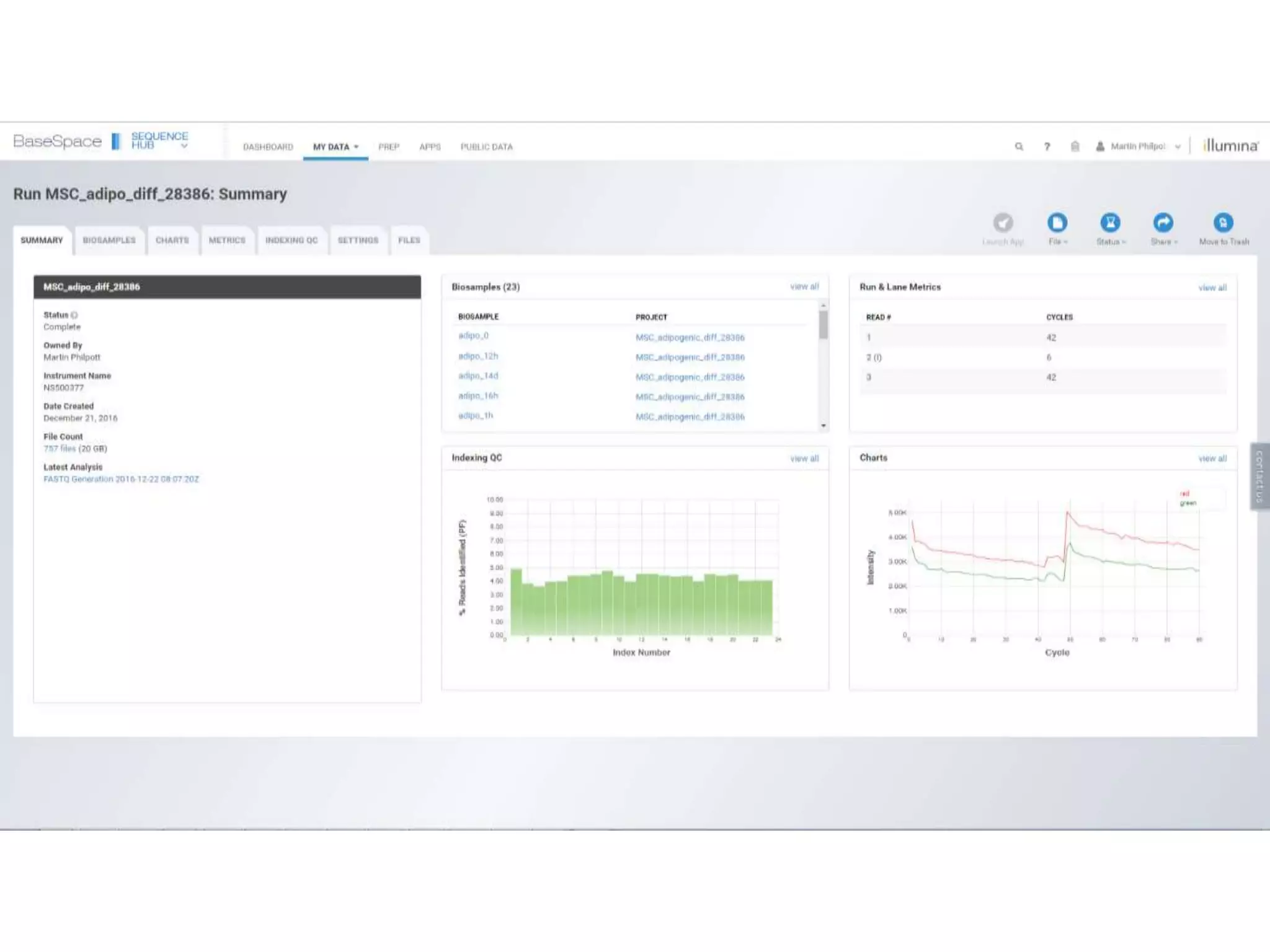This screenshot has width=1270, height=952.
Task: Open the Indexing QC tab
Action: [291, 240]
